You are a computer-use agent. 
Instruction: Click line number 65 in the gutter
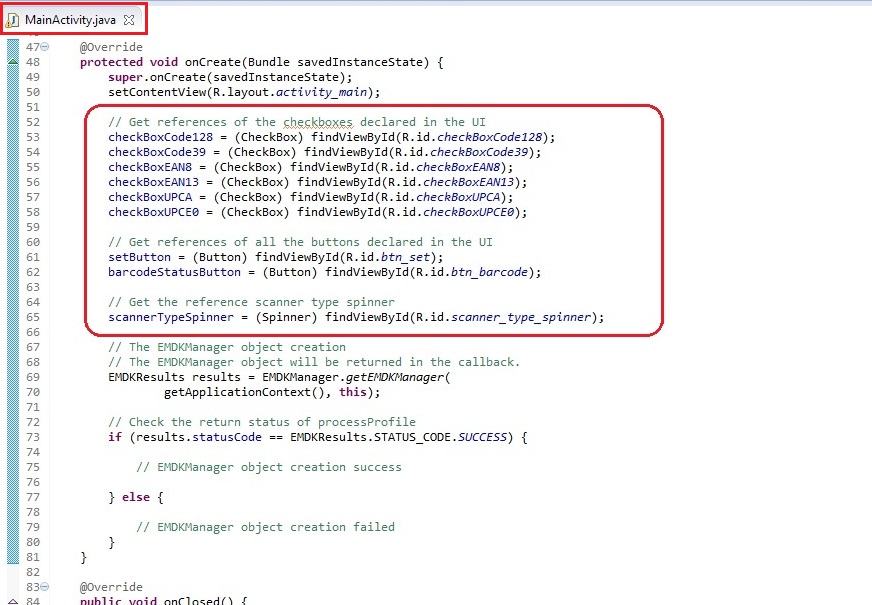pyautogui.click(x=33, y=317)
